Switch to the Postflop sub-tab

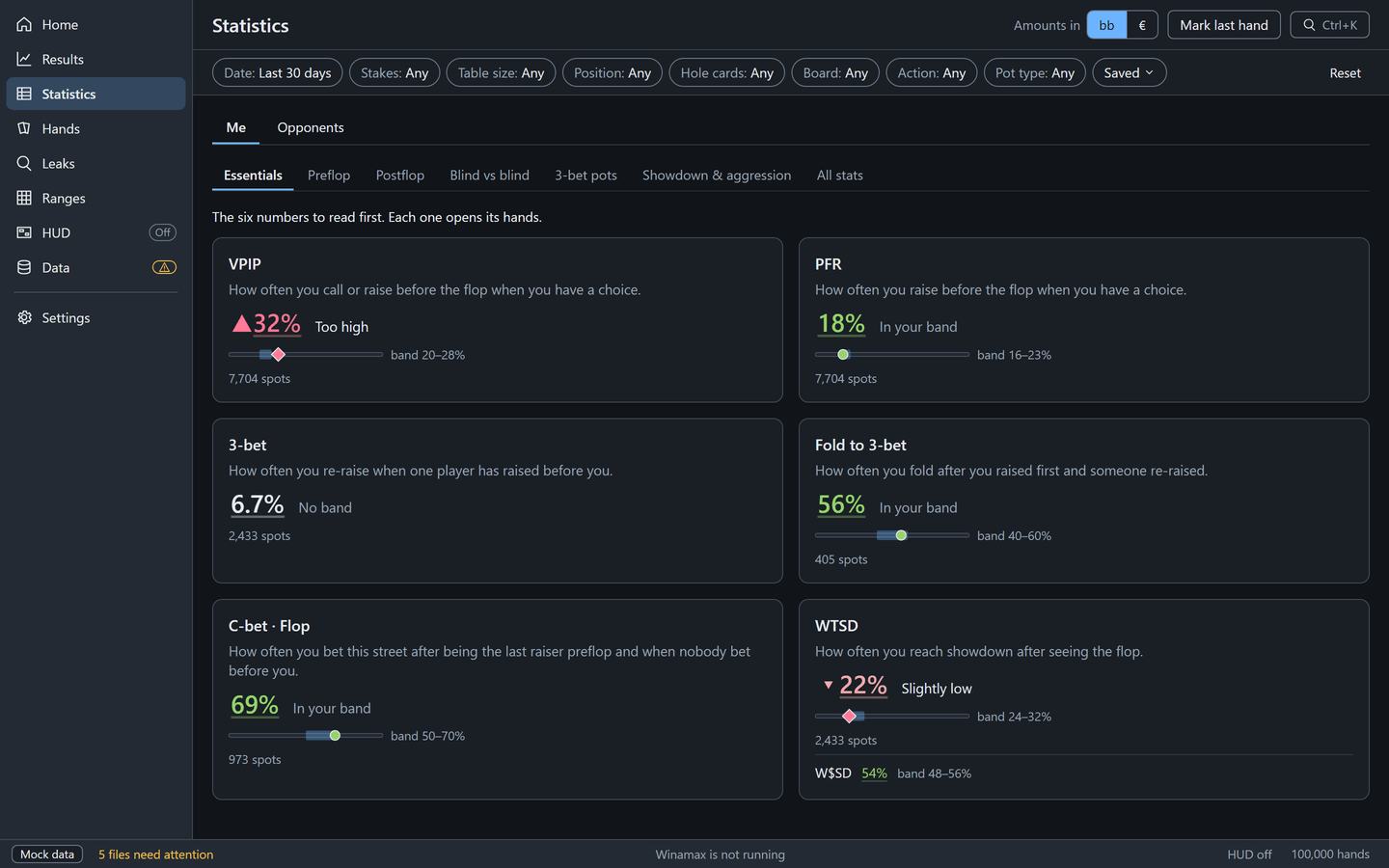(x=400, y=175)
